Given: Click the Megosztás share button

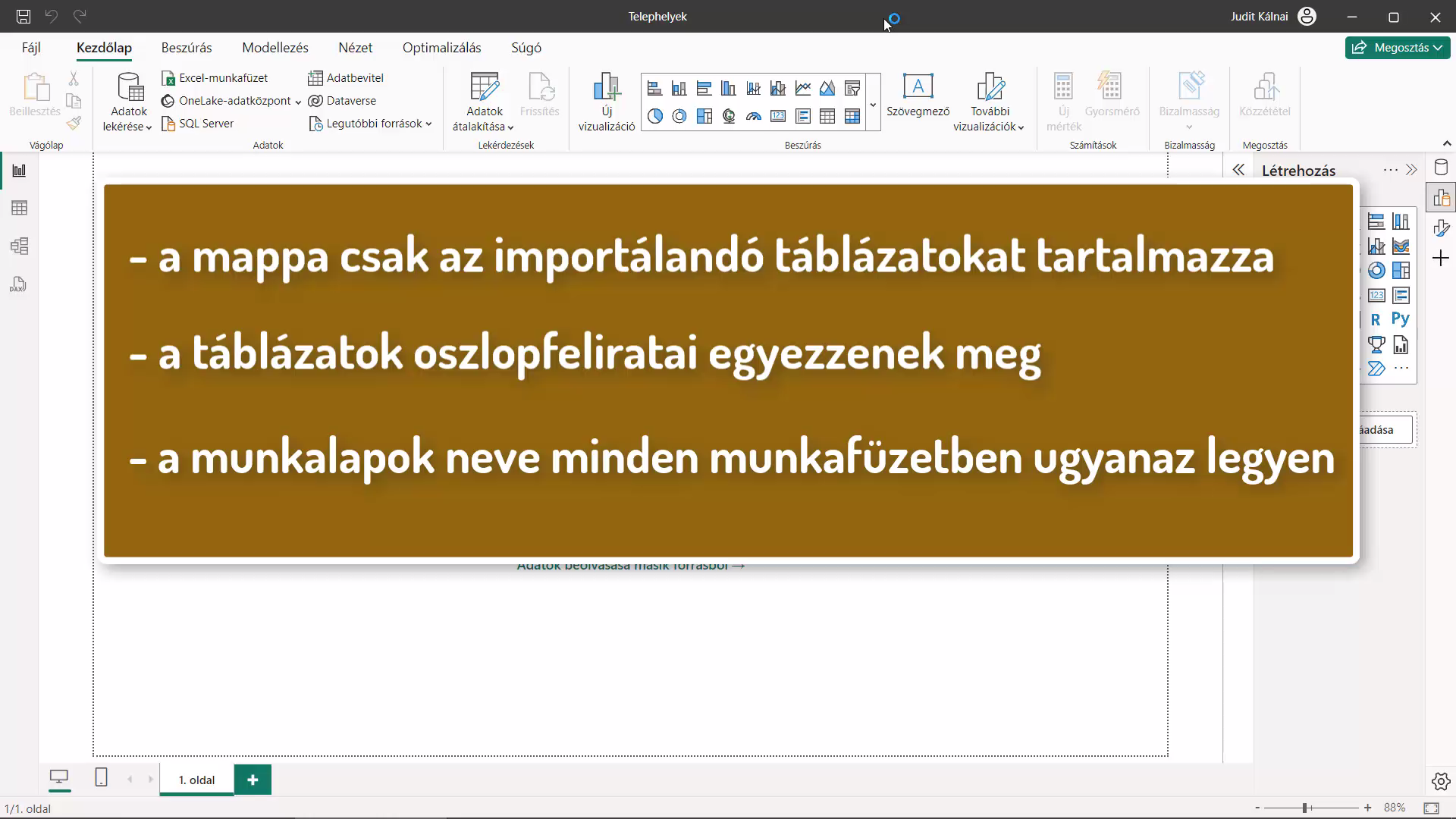Looking at the screenshot, I should click(x=1398, y=47).
